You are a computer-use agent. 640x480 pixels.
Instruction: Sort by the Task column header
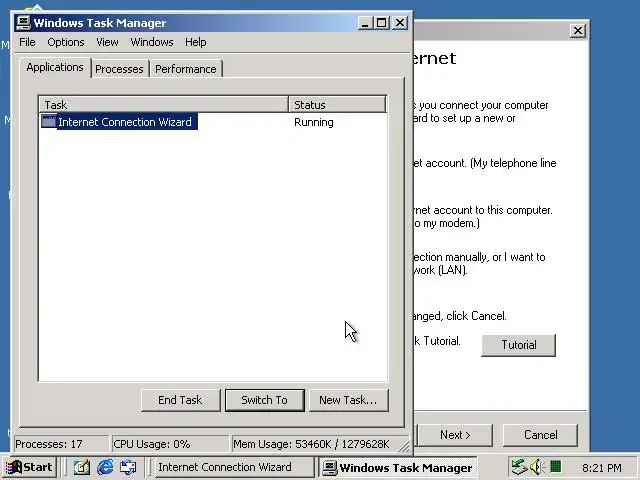(163, 104)
